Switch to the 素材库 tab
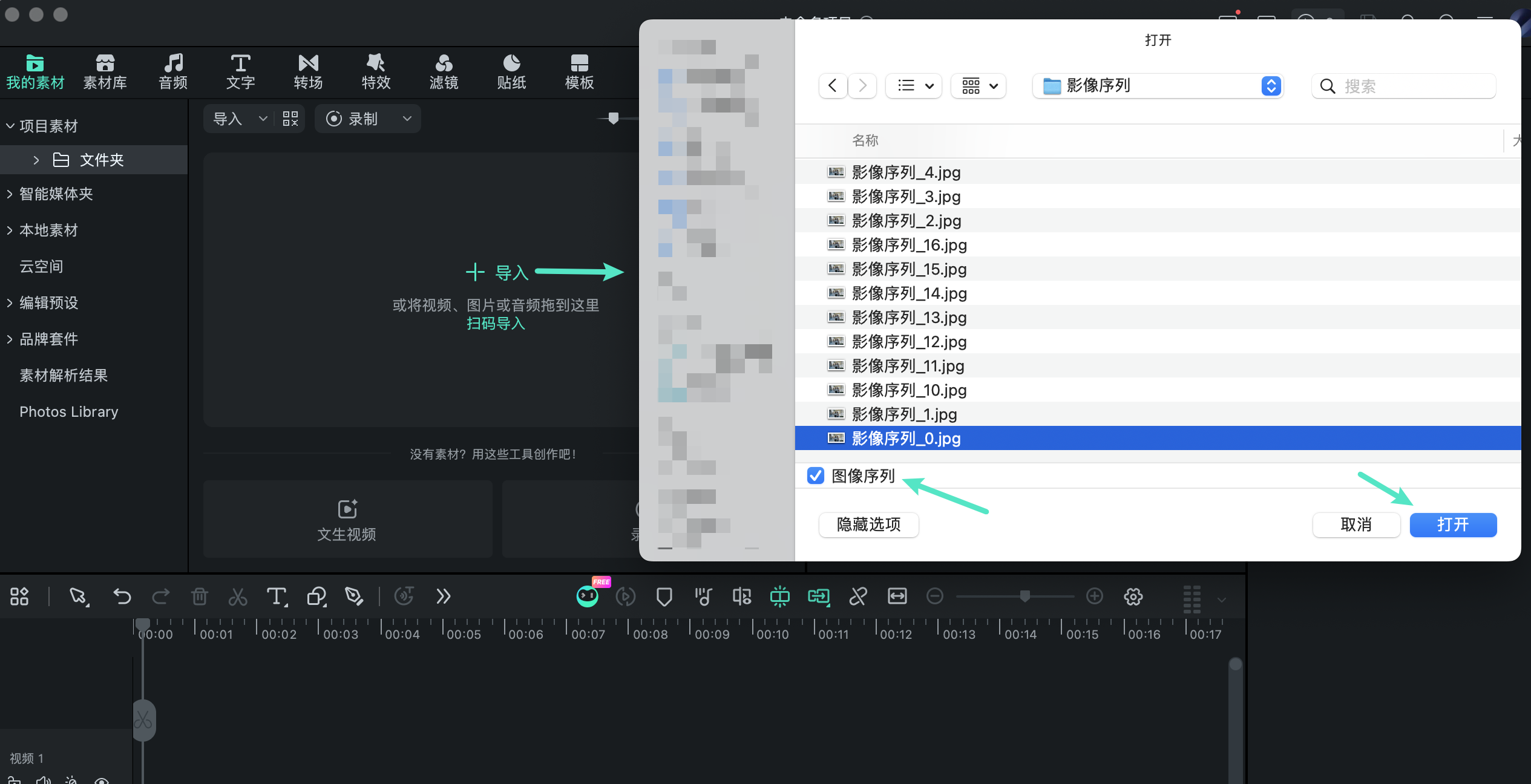 point(105,71)
